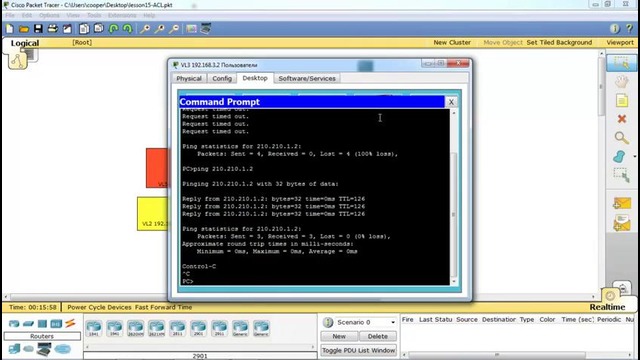
Task: Click Toggle PDU List Window button
Action: [358, 350]
